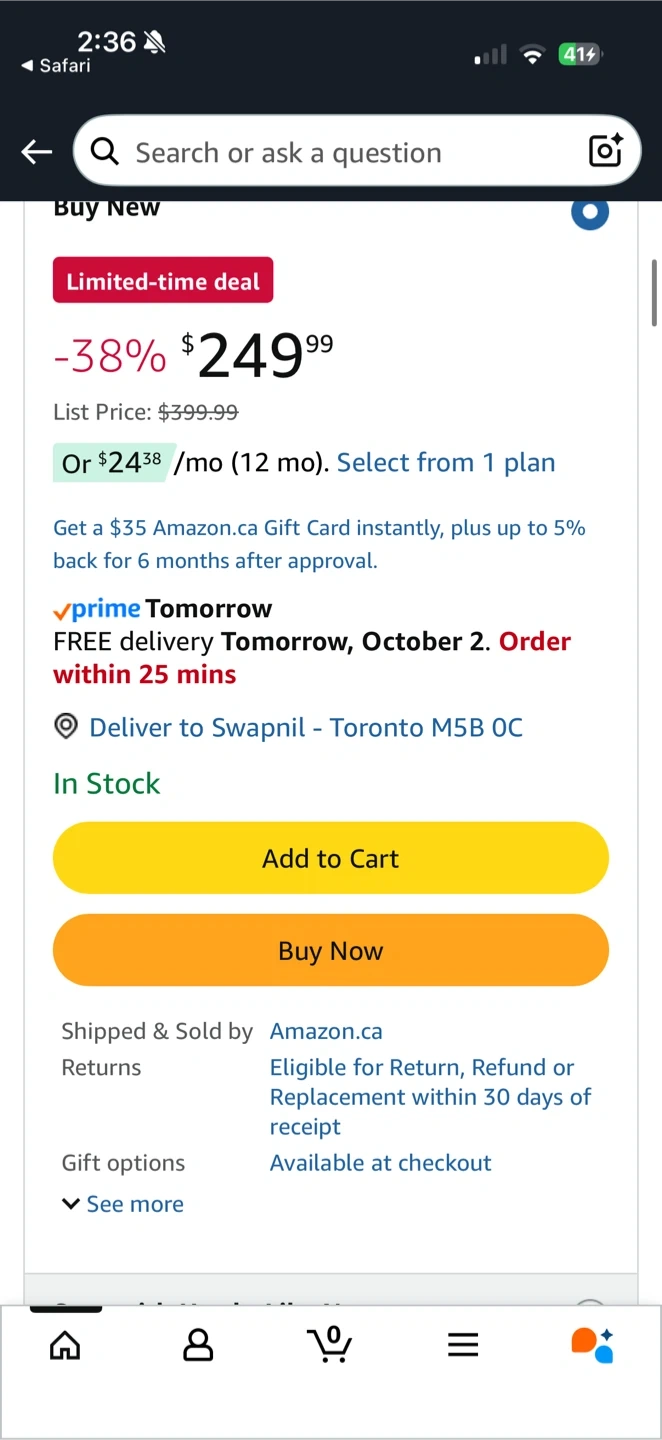Select the Buy New radio button

(589, 212)
